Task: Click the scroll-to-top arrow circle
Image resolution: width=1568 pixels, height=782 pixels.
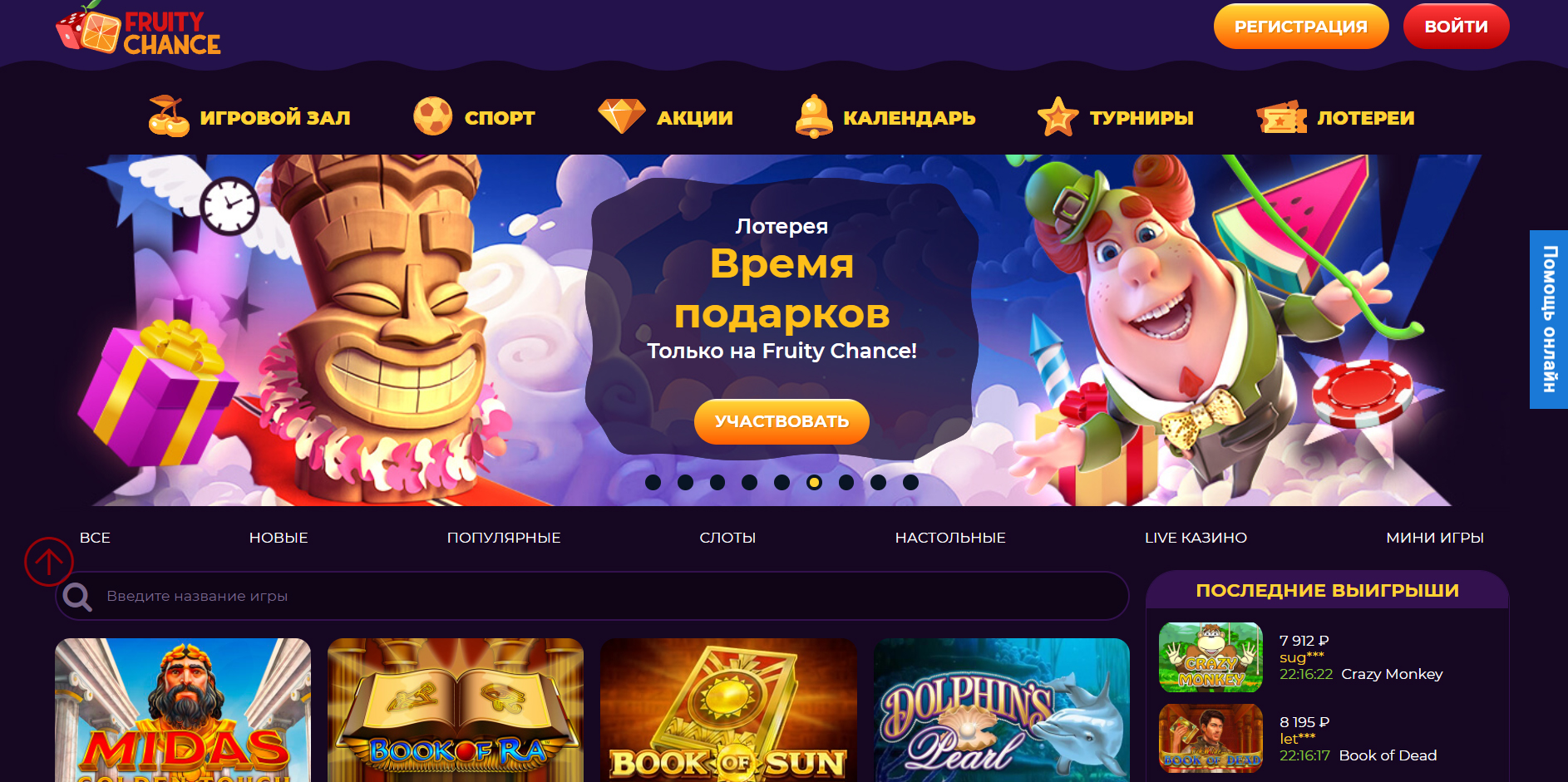Action: tap(49, 562)
